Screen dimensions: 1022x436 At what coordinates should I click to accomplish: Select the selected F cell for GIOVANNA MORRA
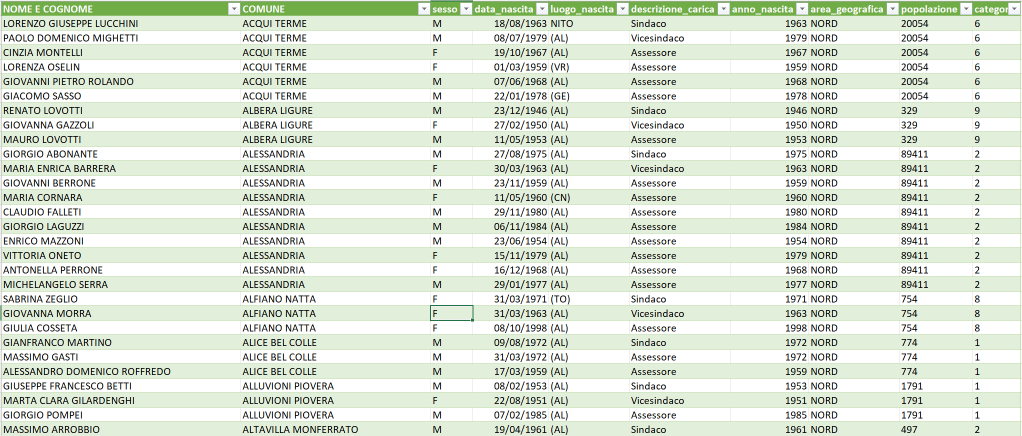(x=451, y=314)
